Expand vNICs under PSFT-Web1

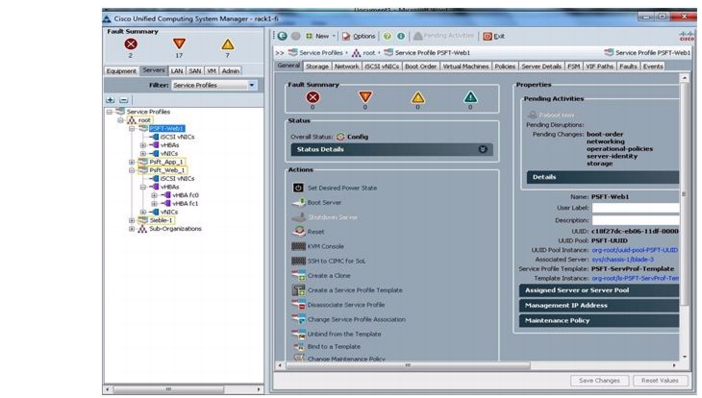[x=143, y=154]
